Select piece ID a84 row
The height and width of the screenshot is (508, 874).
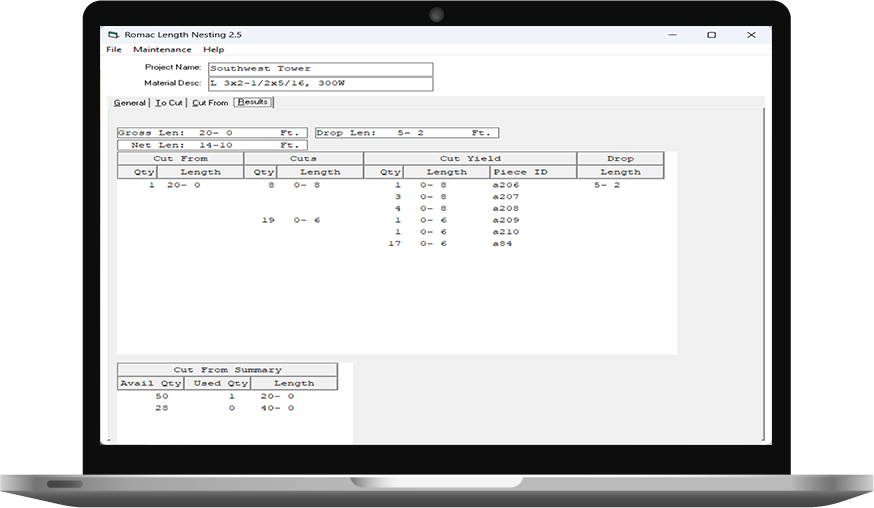pyautogui.click(x=502, y=244)
